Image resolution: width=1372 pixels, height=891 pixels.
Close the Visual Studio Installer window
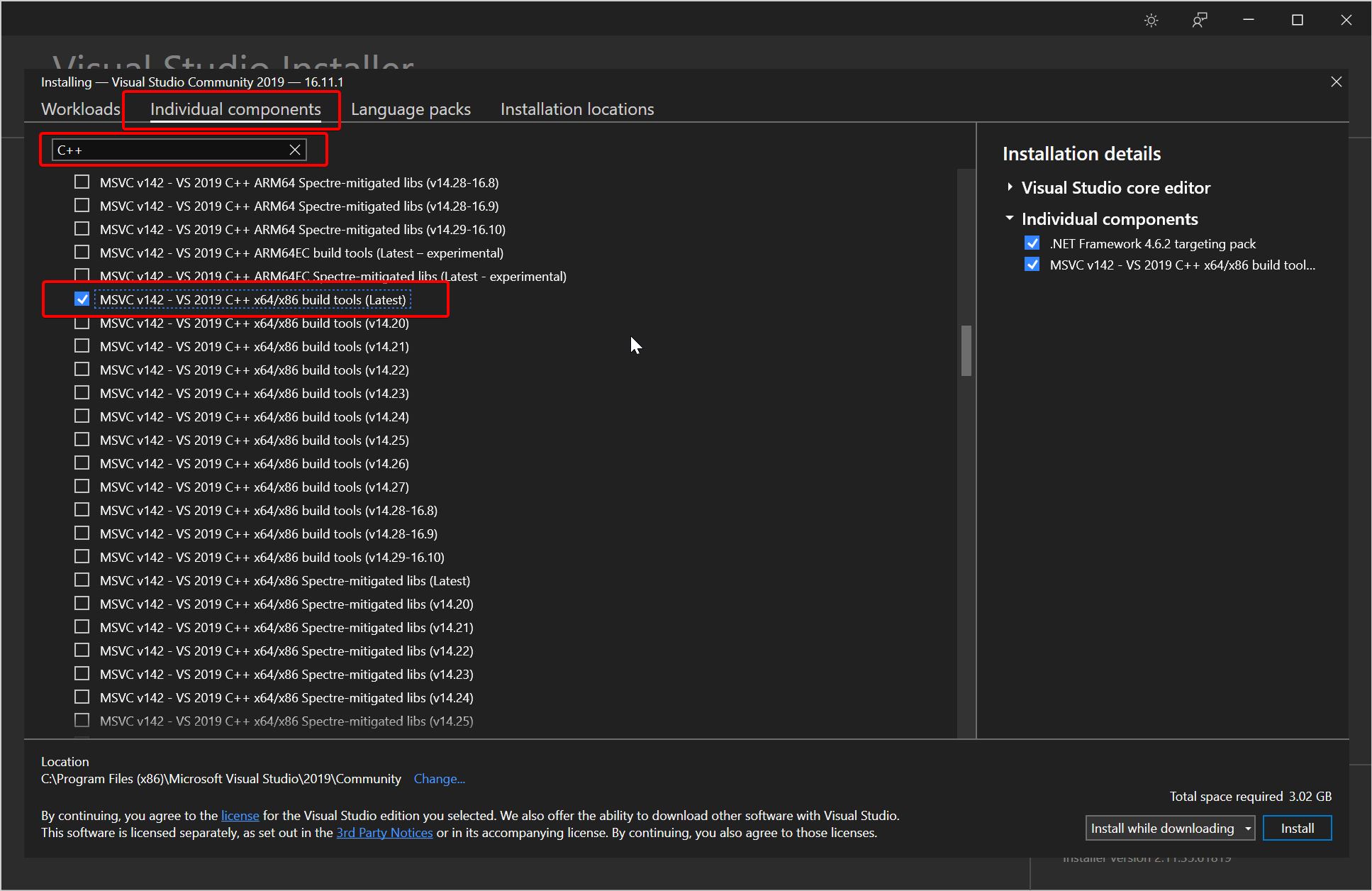click(1346, 21)
